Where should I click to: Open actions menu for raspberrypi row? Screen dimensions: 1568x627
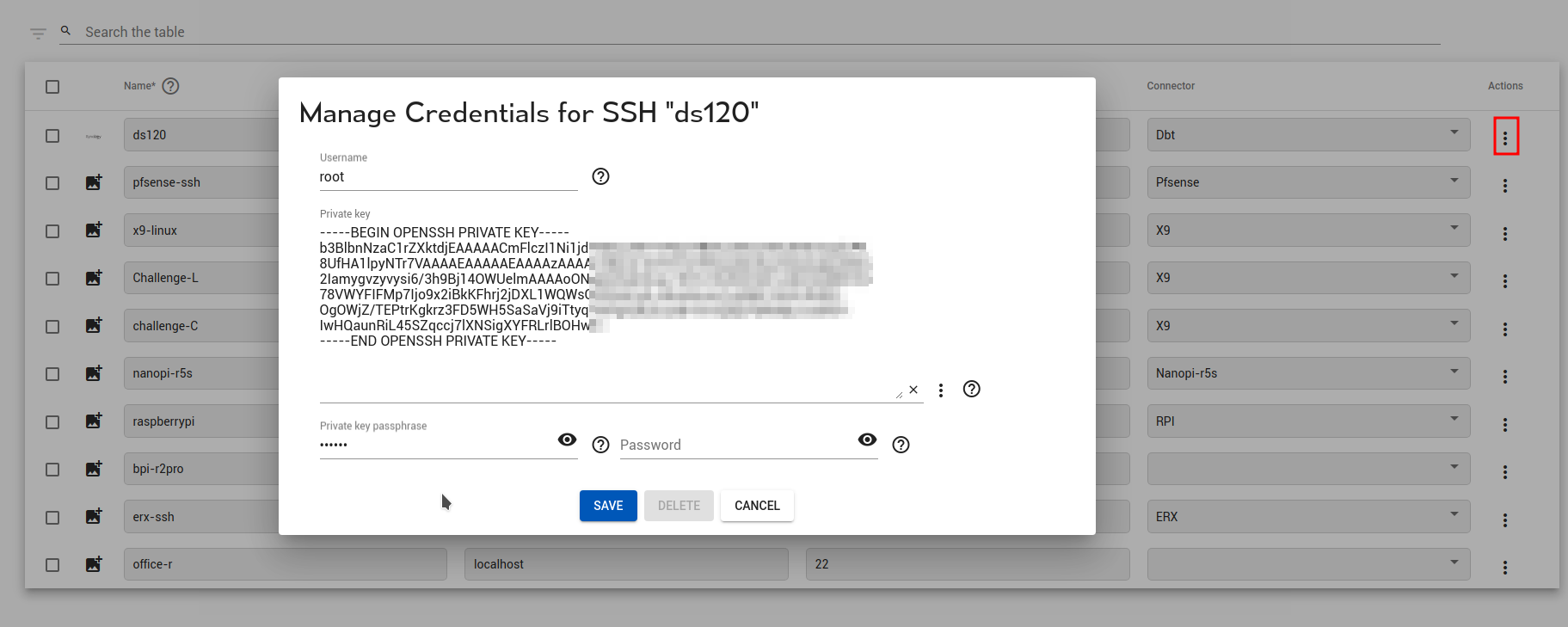[1505, 425]
